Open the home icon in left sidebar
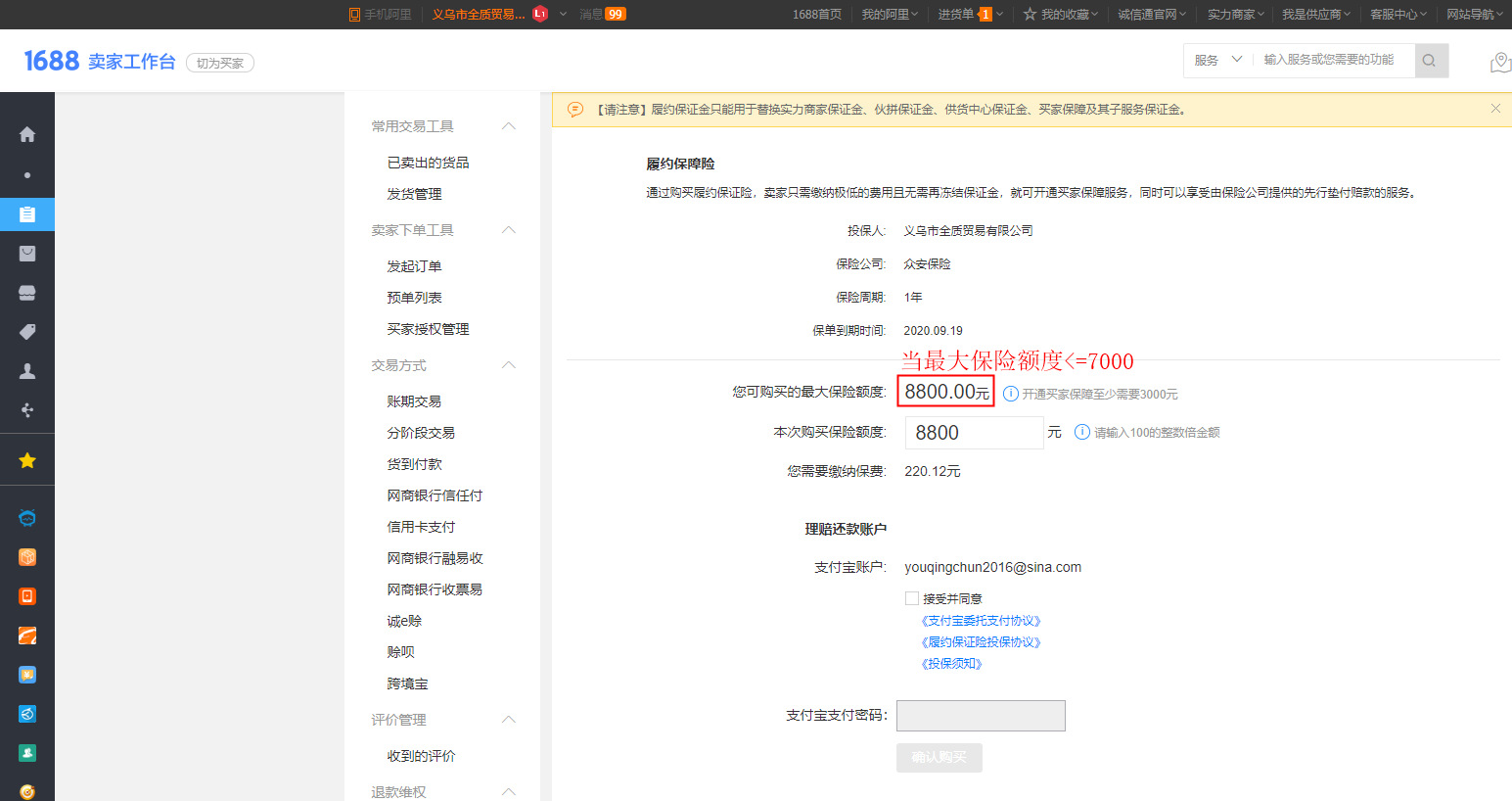The width and height of the screenshot is (1512, 801). pos(27,134)
